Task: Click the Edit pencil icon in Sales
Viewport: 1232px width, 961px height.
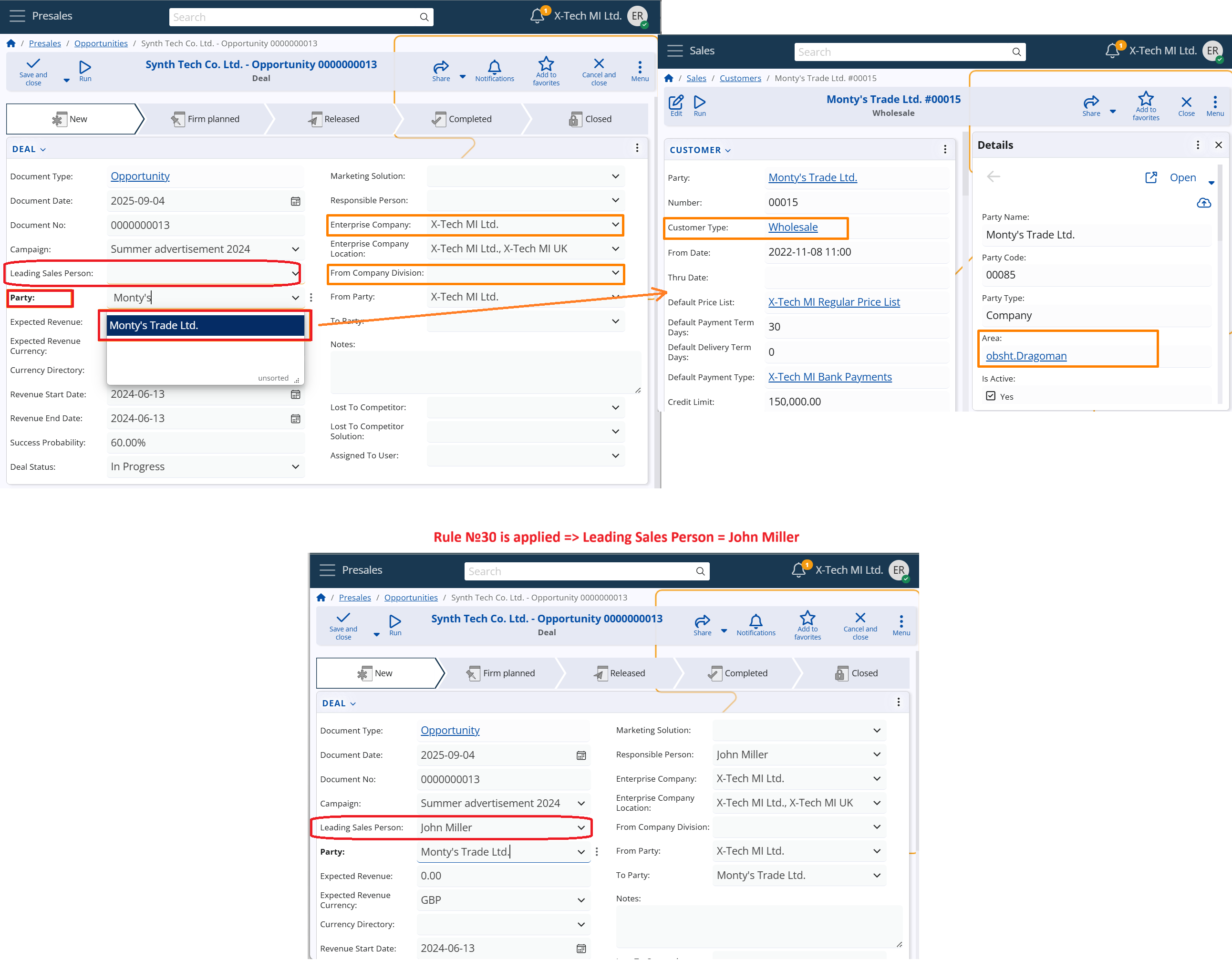Action: [676, 102]
